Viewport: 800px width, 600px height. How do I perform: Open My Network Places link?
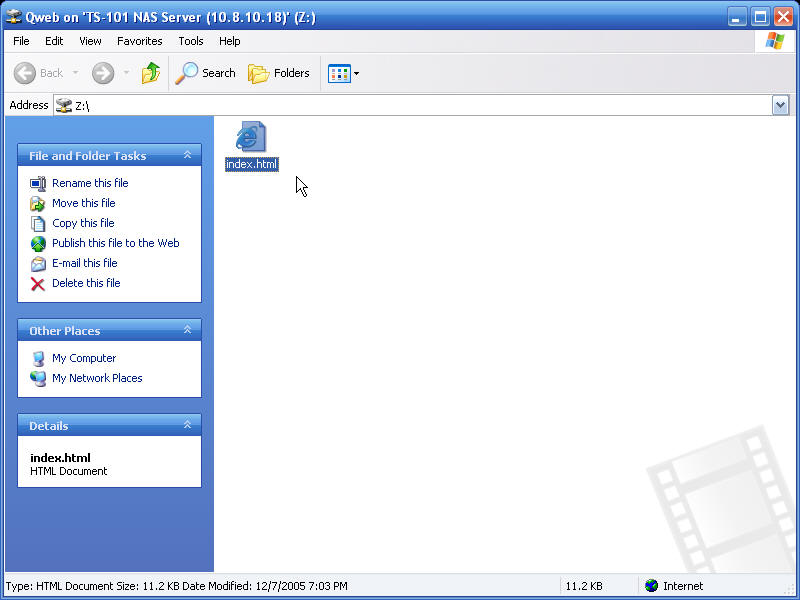97,378
